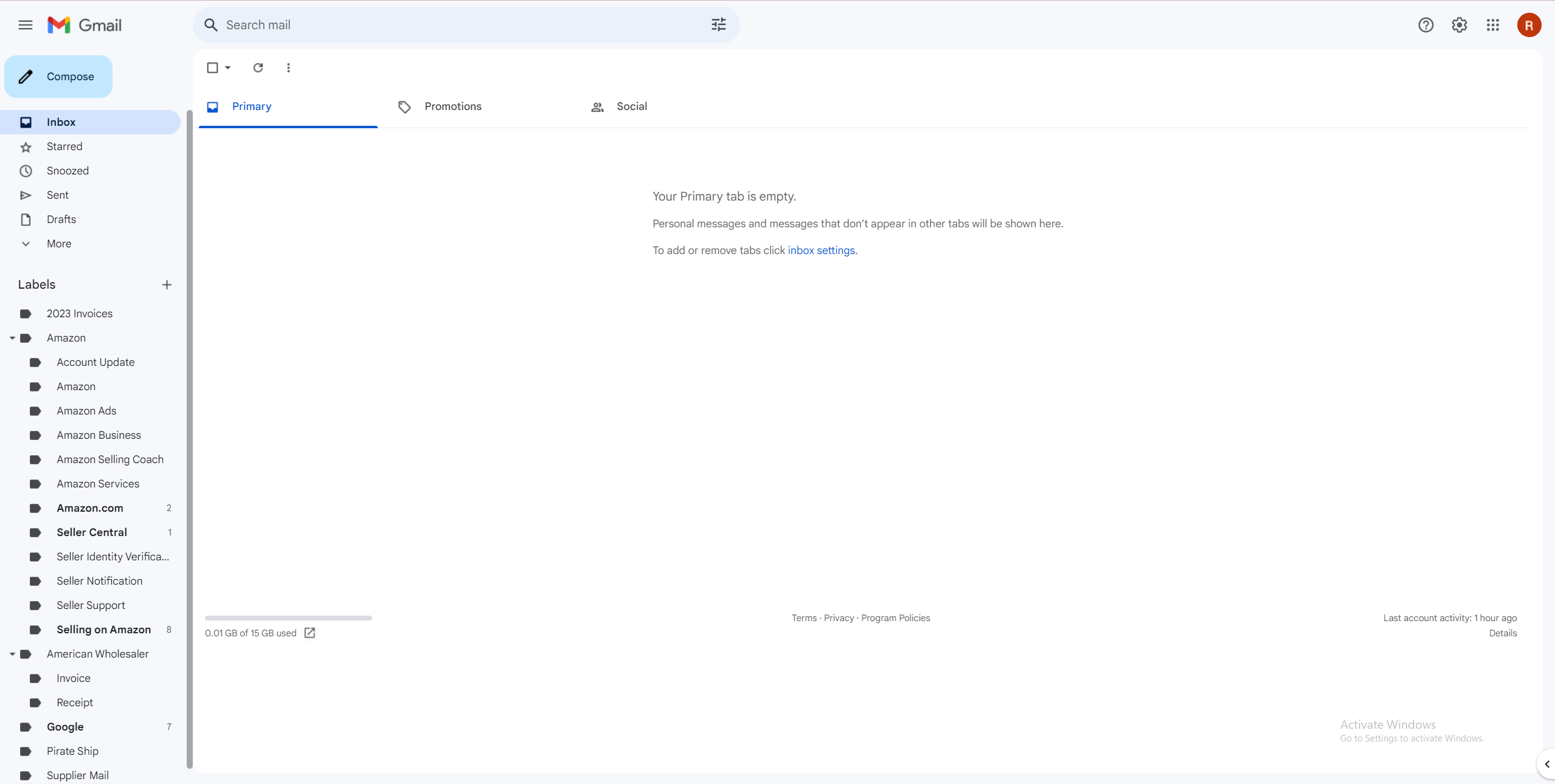Collapse the American Wholesaler label

coord(12,654)
